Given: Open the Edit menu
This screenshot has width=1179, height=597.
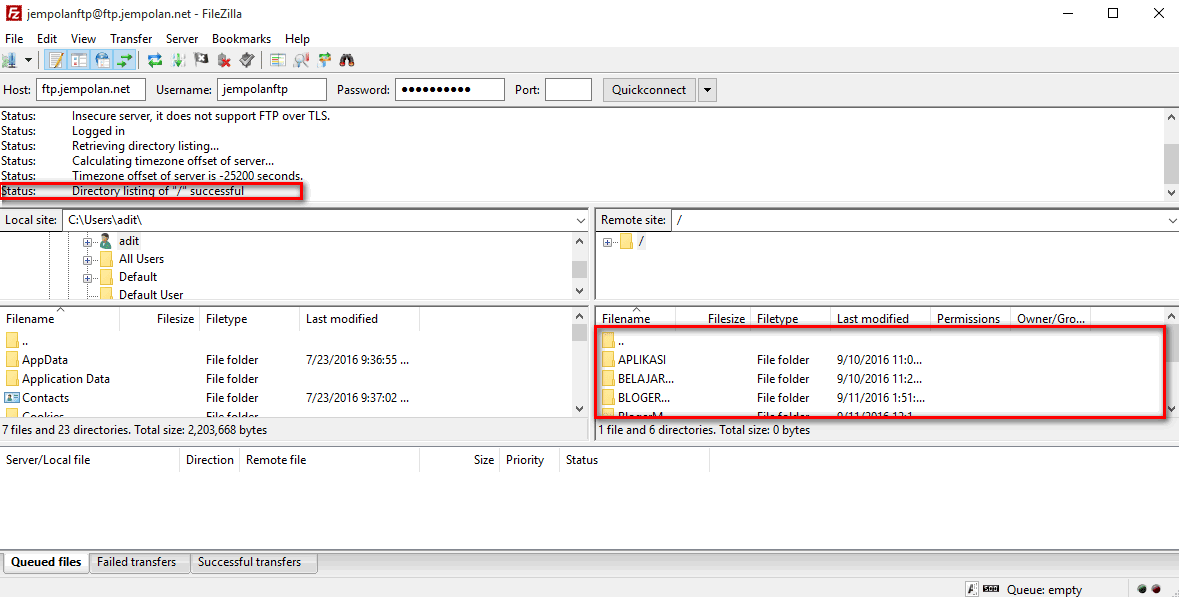Looking at the screenshot, I should pyautogui.click(x=47, y=38).
